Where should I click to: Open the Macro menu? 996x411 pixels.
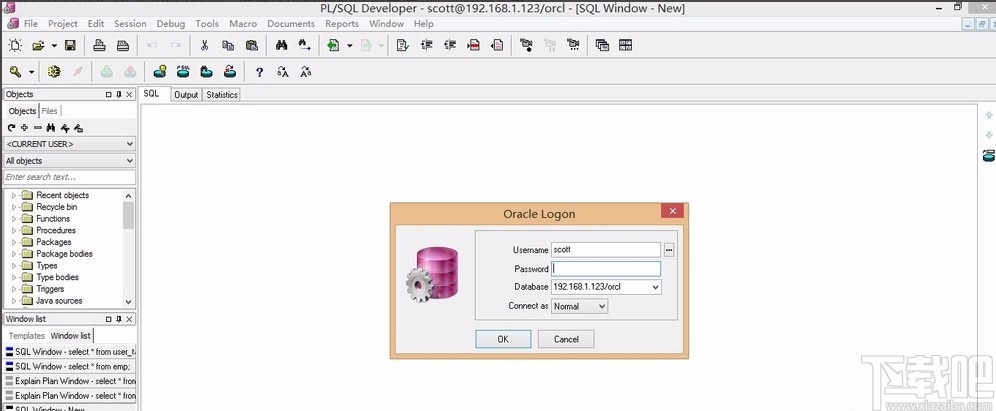[243, 24]
